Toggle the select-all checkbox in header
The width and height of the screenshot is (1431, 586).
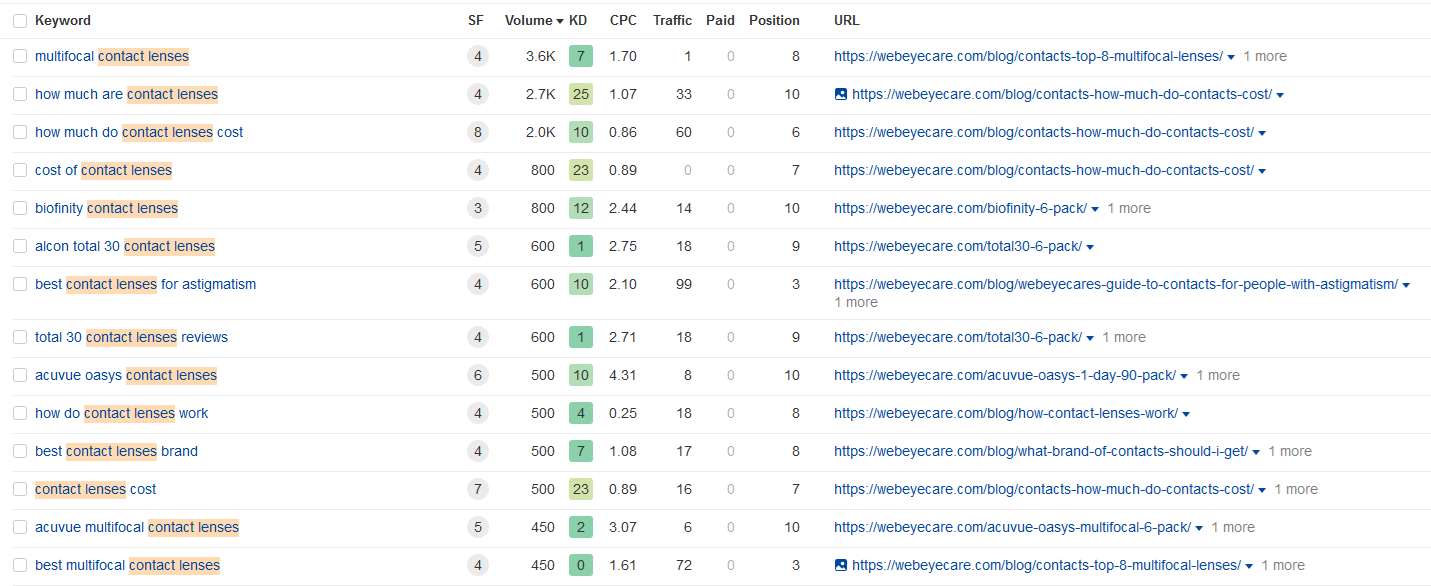point(20,21)
